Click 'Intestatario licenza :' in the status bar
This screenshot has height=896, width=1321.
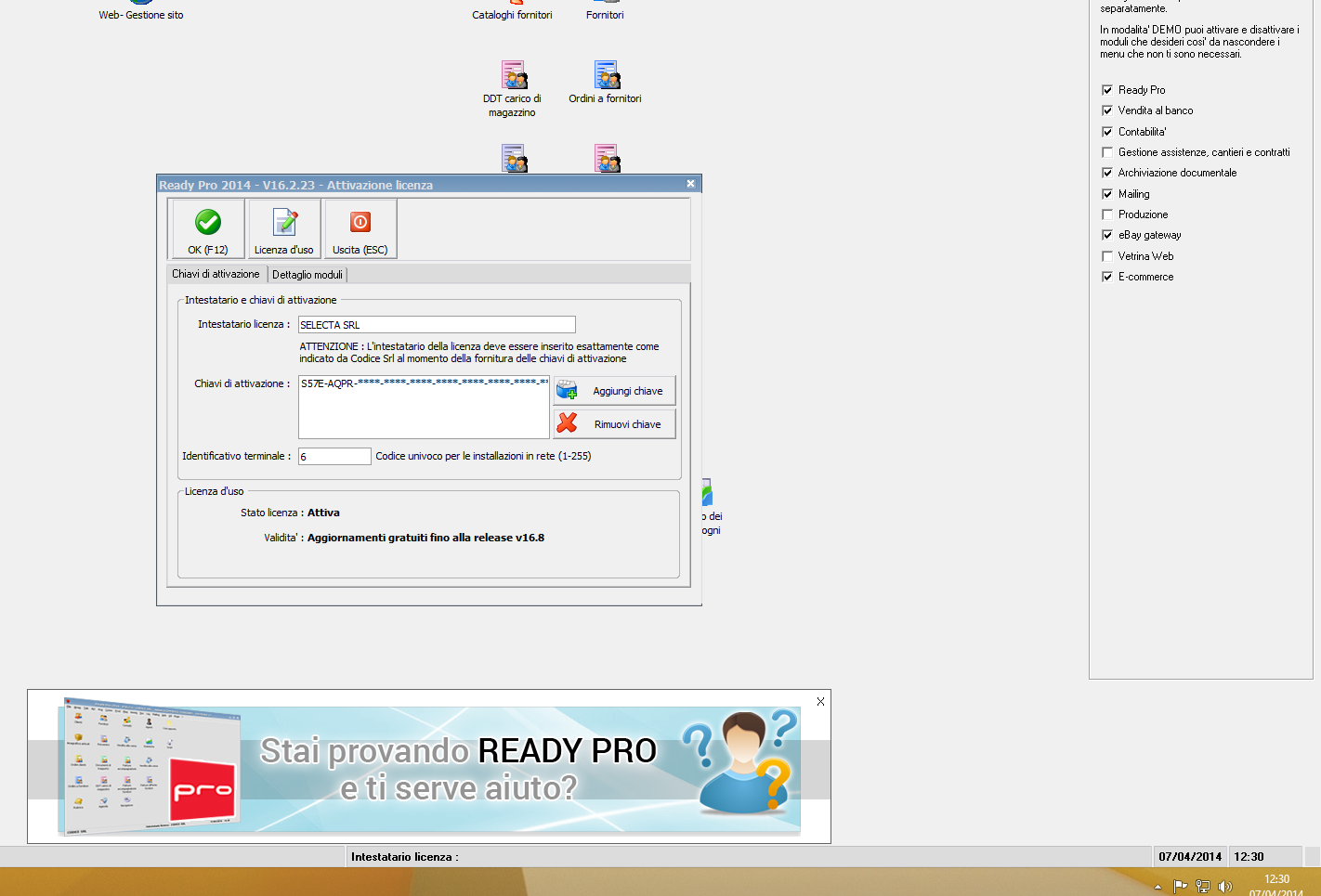pyautogui.click(x=404, y=857)
